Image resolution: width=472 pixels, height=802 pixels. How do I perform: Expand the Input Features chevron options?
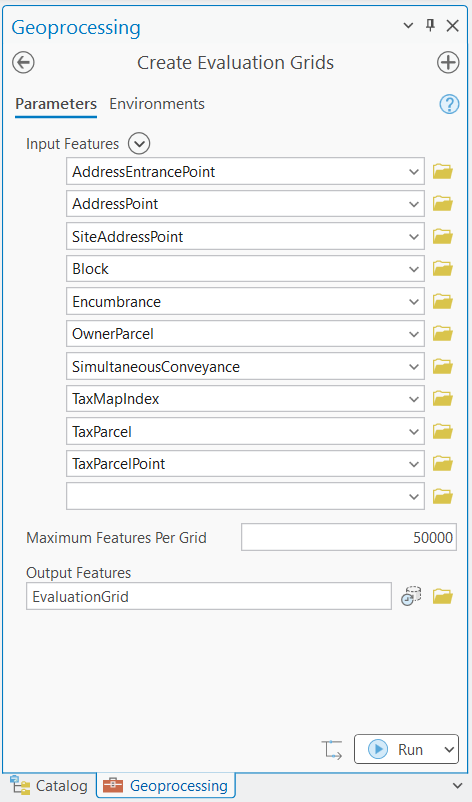pos(139,143)
